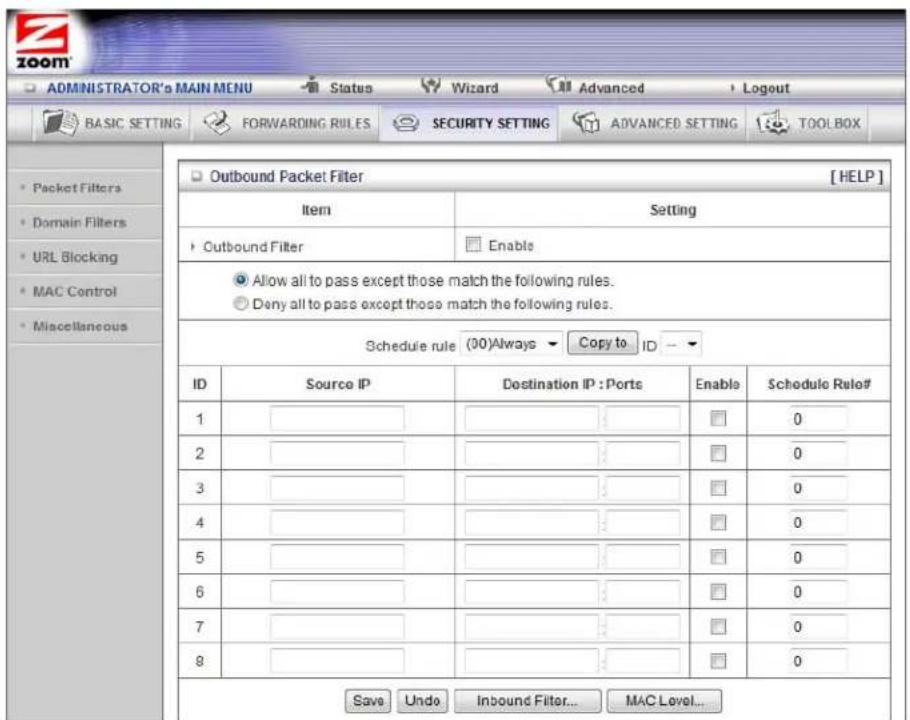The height and width of the screenshot is (720, 910).
Task: Tick Enable checkbox for rule ID 4
Action: [x=718, y=523]
